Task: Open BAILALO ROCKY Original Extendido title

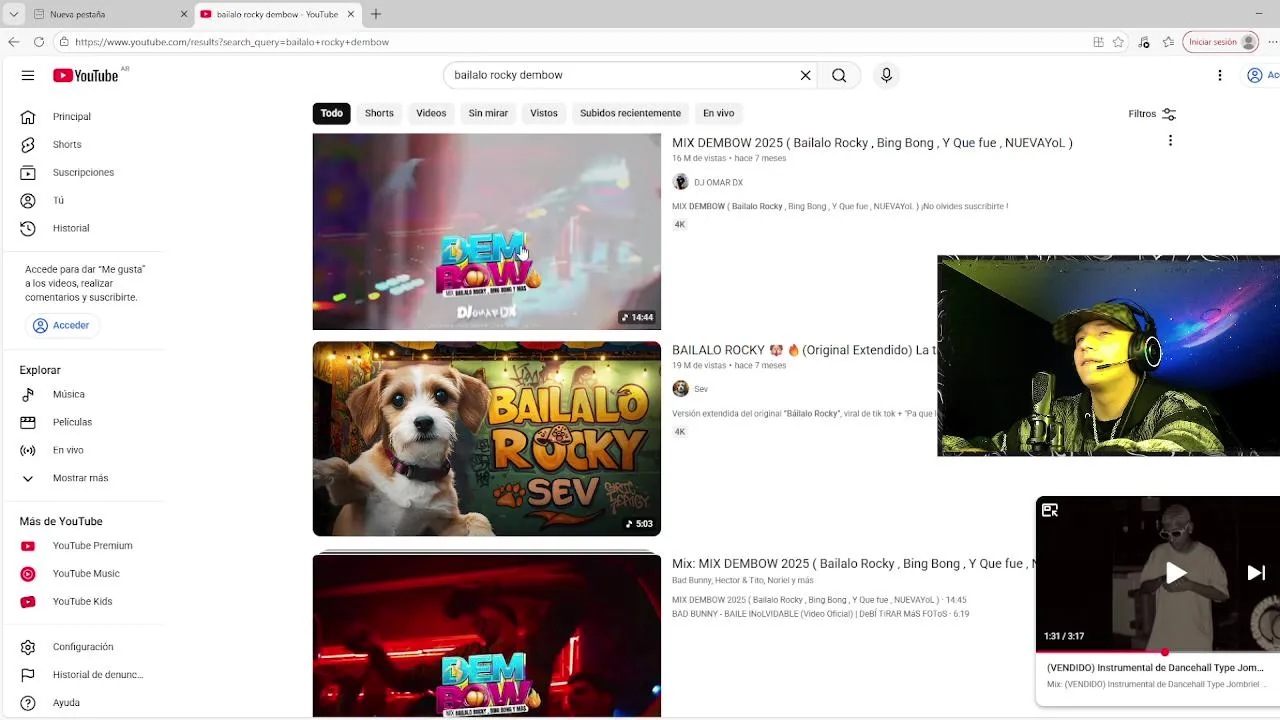Action: (804, 350)
